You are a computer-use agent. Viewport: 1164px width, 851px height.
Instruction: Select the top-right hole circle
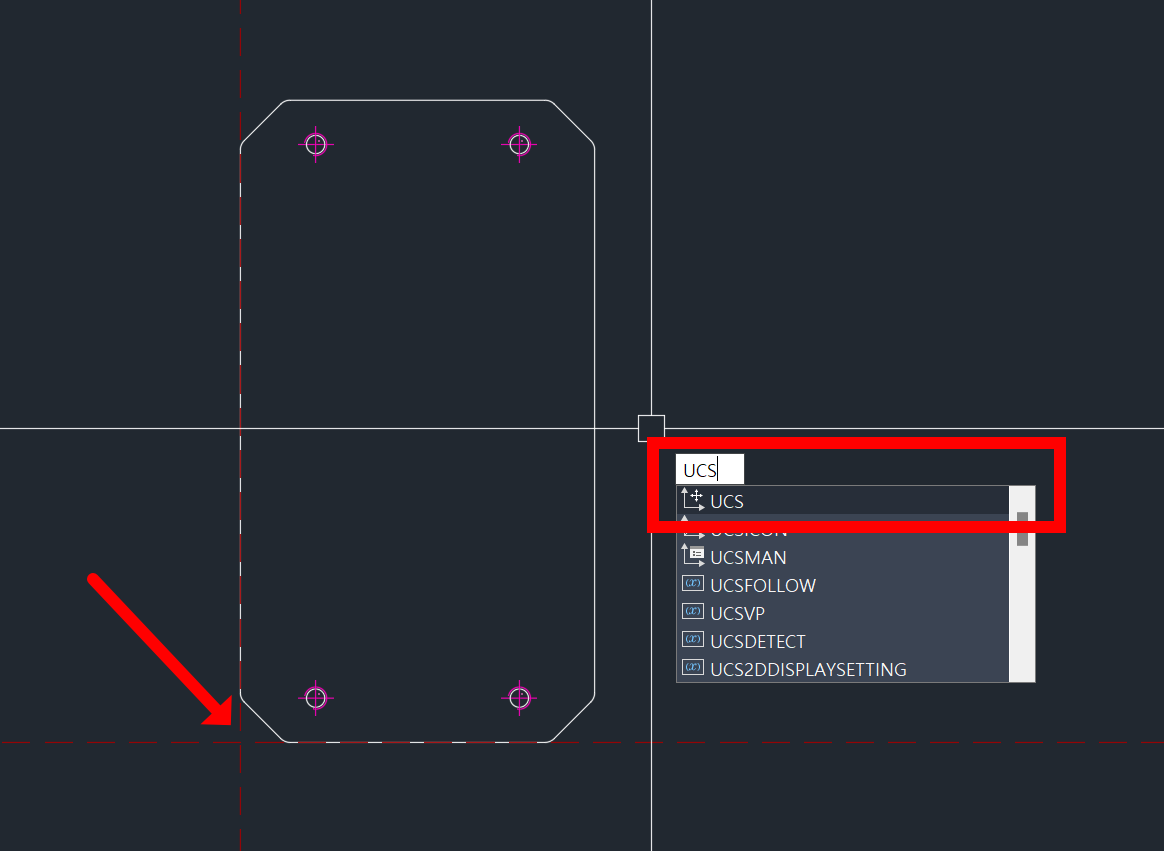[x=519, y=144]
